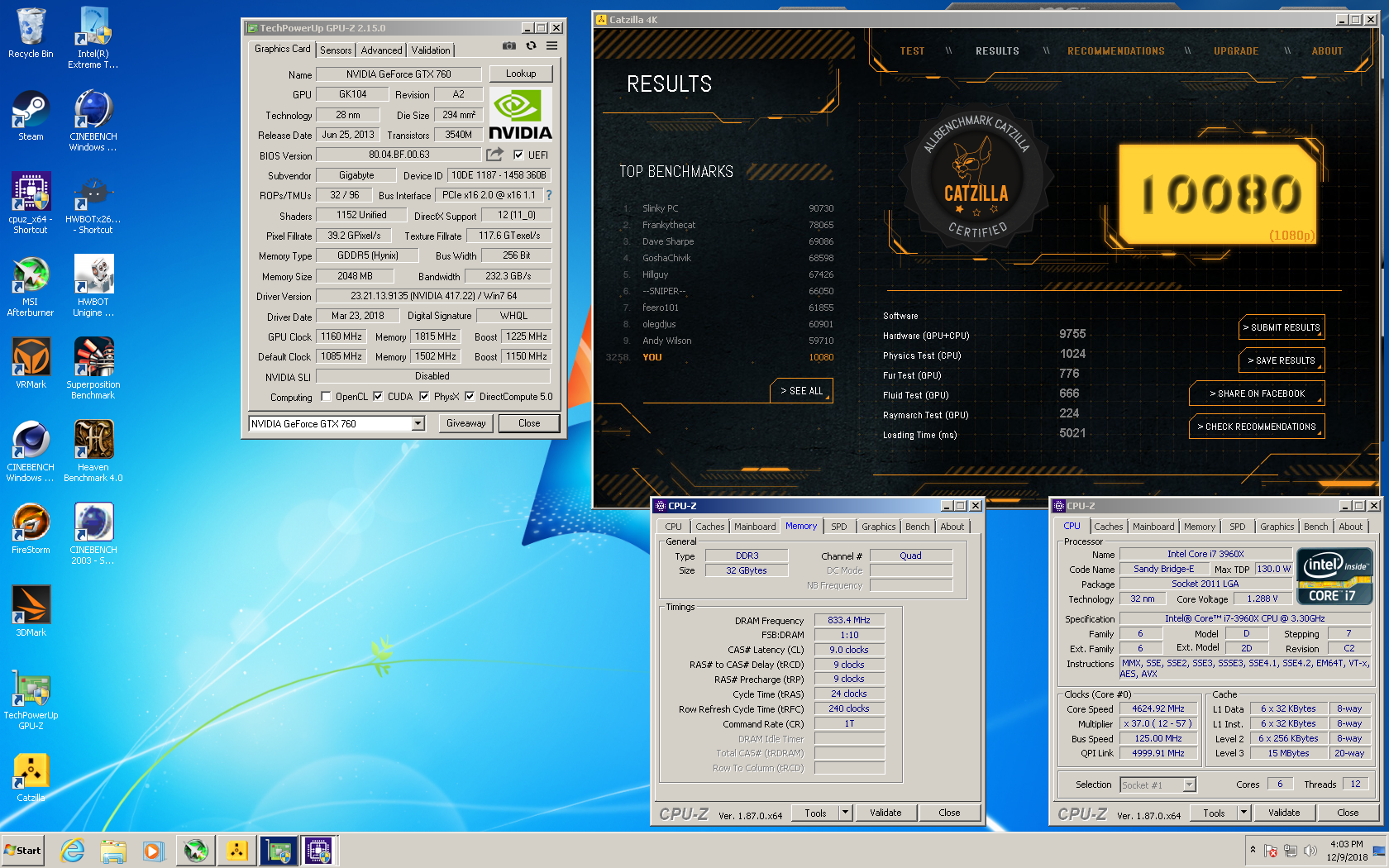Click SAVE RESULTS in Catzilla
The width and height of the screenshot is (1389, 868).
click(1282, 360)
